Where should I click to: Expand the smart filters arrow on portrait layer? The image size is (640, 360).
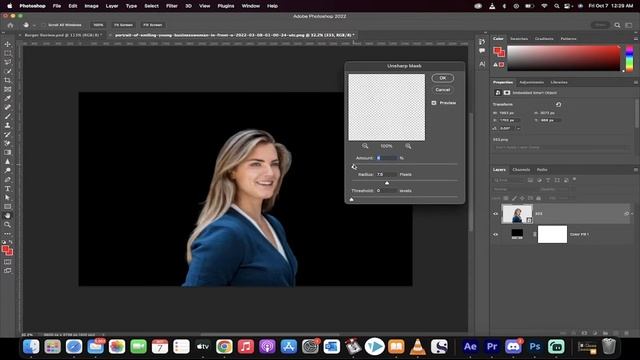(632, 213)
